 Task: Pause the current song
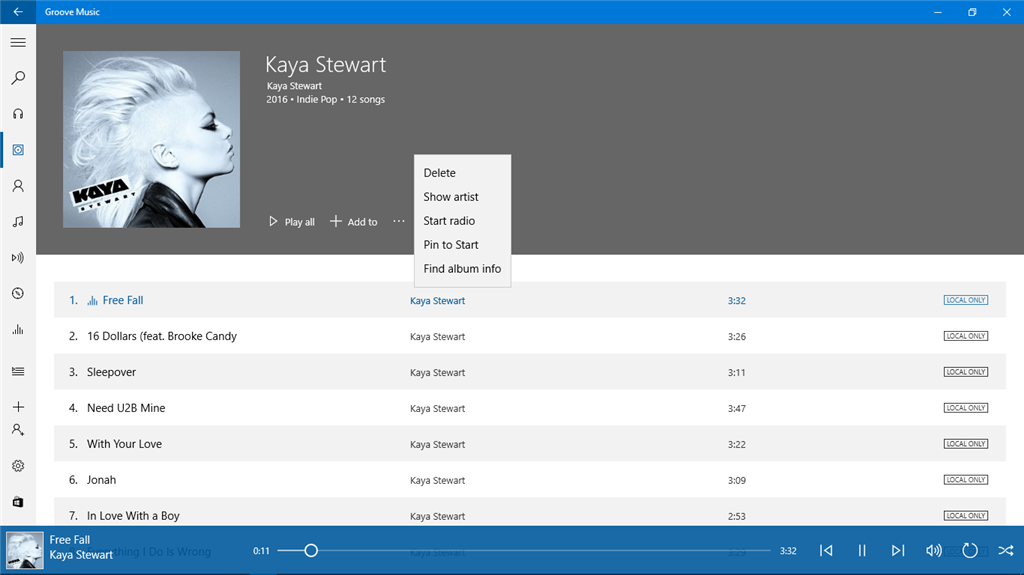pyautogui.click(x=862, y=551)
